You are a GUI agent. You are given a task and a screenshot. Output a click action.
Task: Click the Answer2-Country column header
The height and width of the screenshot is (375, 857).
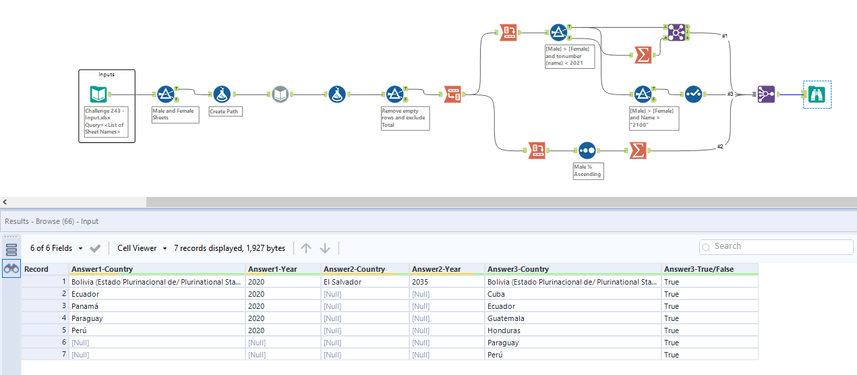pyautogui.click(x=365, y=269)
